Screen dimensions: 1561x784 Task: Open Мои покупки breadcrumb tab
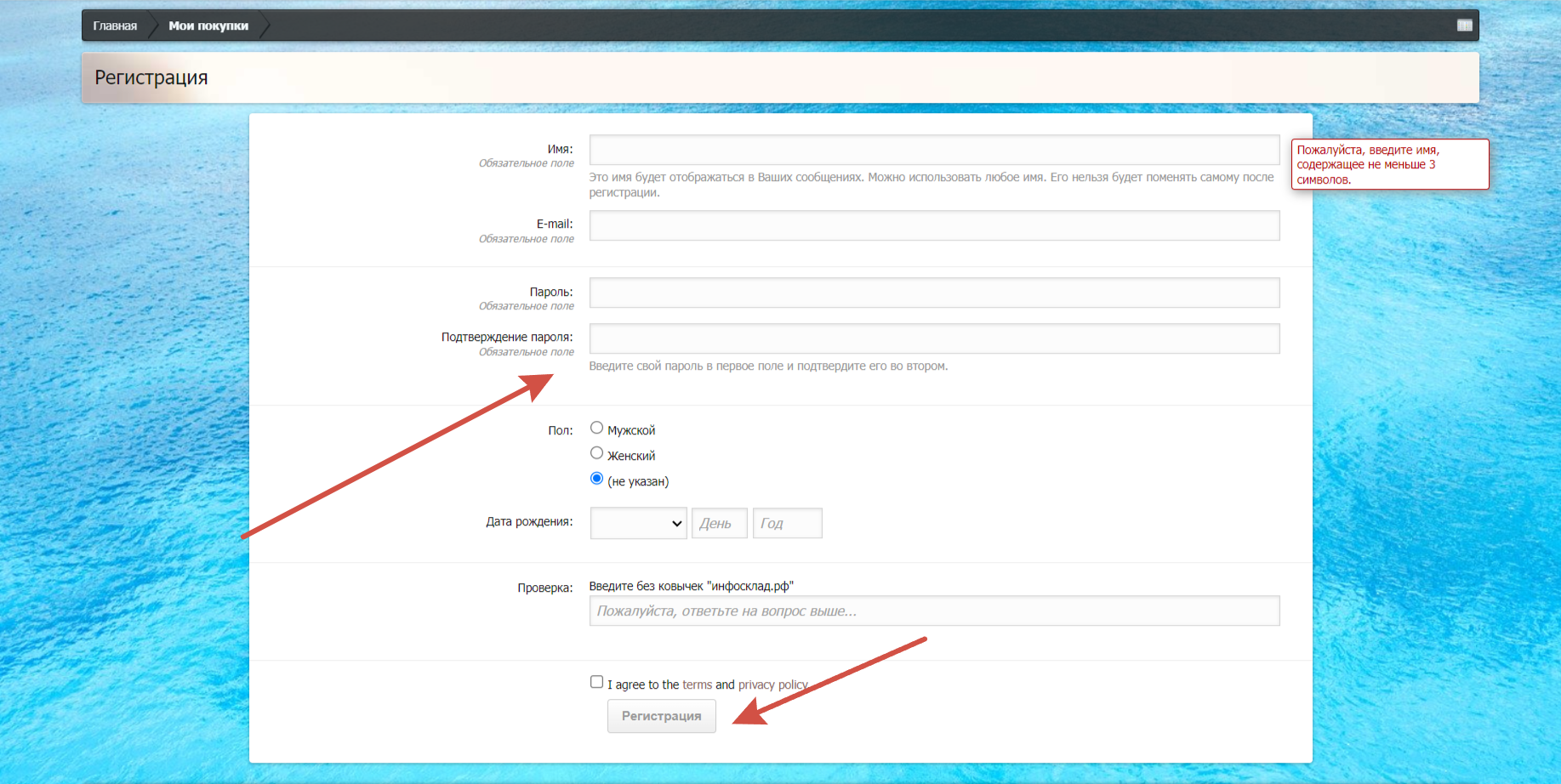[x=208, y=26]
